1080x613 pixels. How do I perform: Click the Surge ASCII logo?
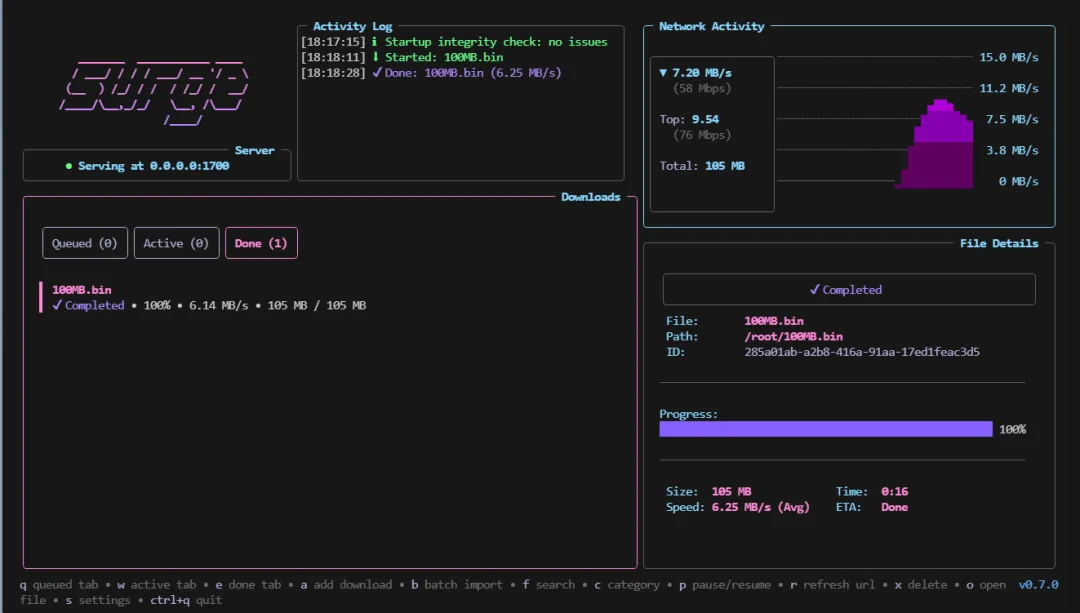click(x=155, y=92)
